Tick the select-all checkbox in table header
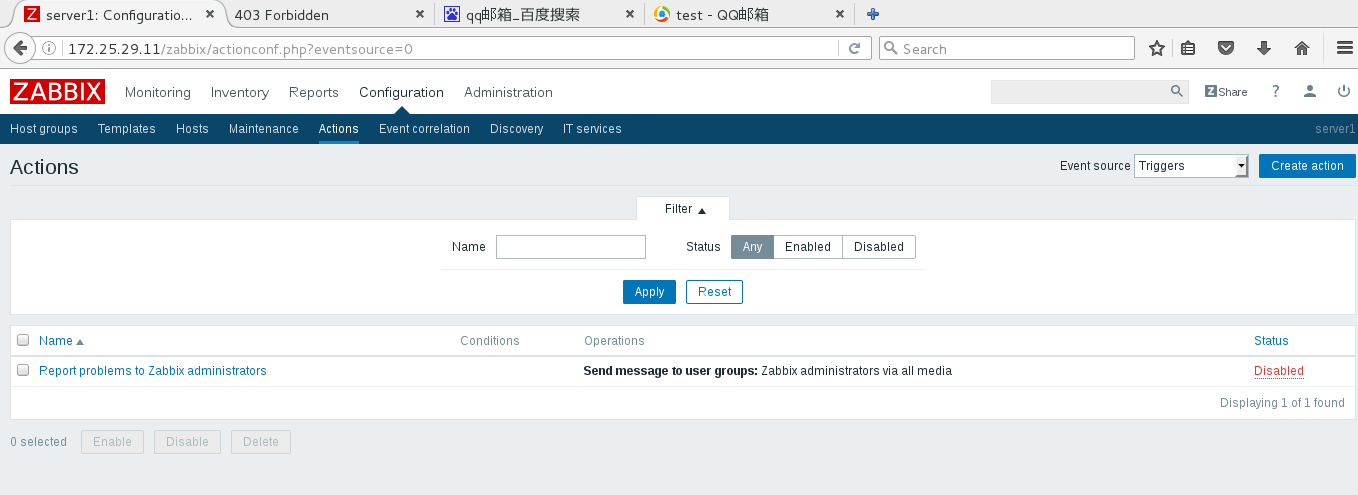This screenshot has height=495, width=1358. 23,341
